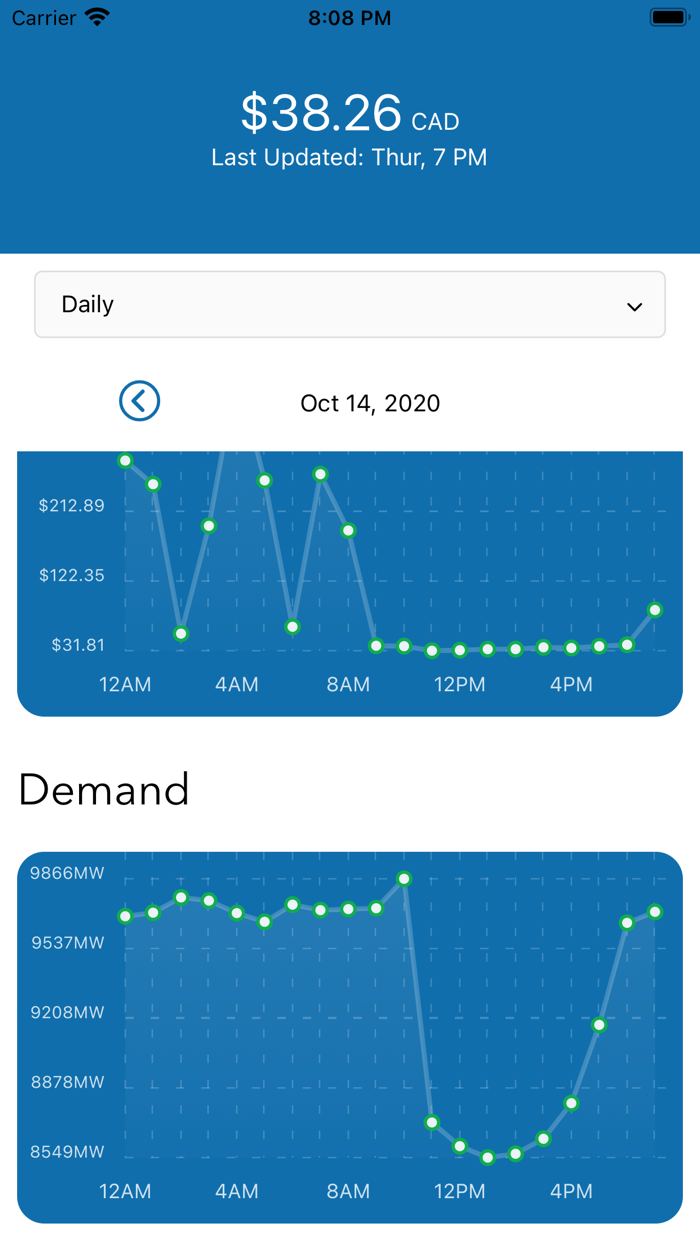700x1244 pixels.
Task: Tap the dropdown chevron arrow
Action: [634, 307]
